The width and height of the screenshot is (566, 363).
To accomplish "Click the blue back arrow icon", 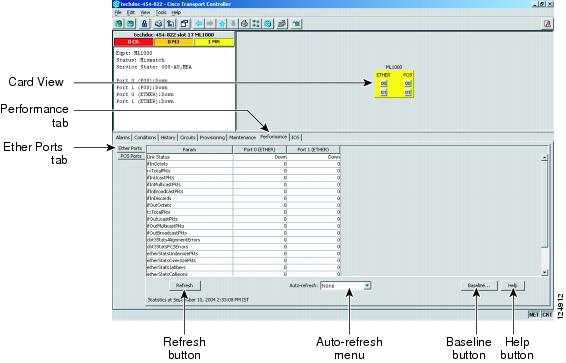I will [x=198, y=24].
